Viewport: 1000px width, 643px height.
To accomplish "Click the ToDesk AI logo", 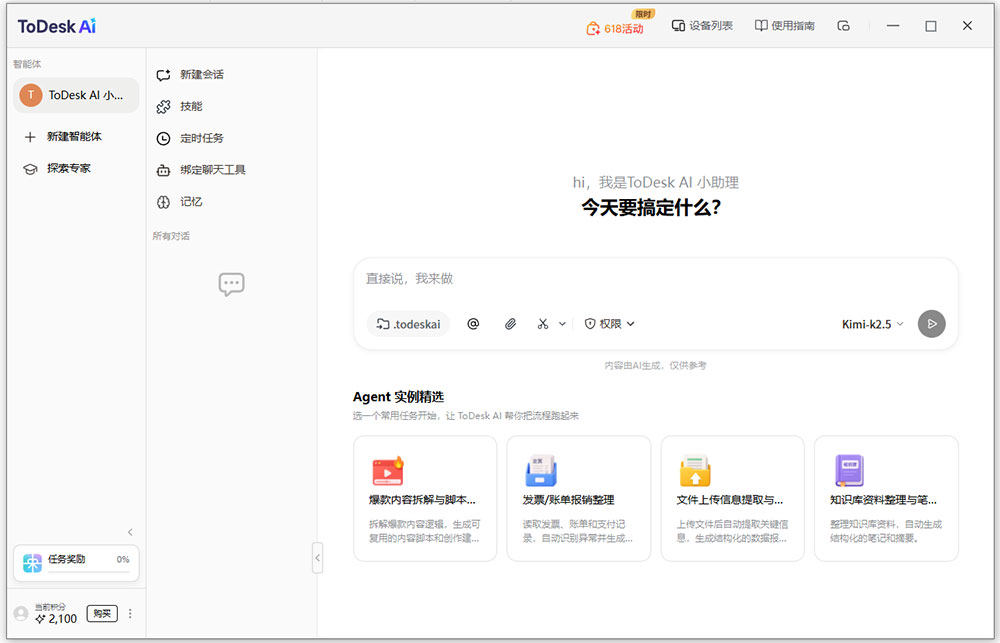I will (57, 26).
